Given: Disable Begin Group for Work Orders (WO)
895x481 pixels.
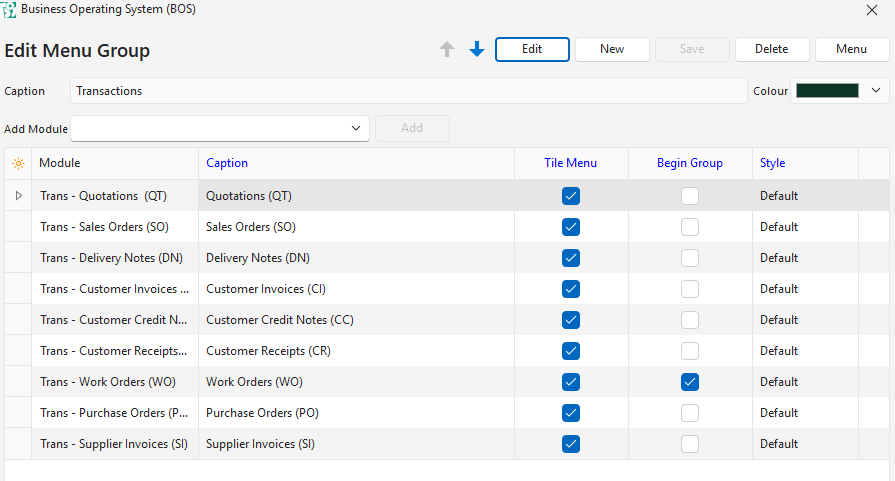Looking at the screenshot, I should (690, 382).
